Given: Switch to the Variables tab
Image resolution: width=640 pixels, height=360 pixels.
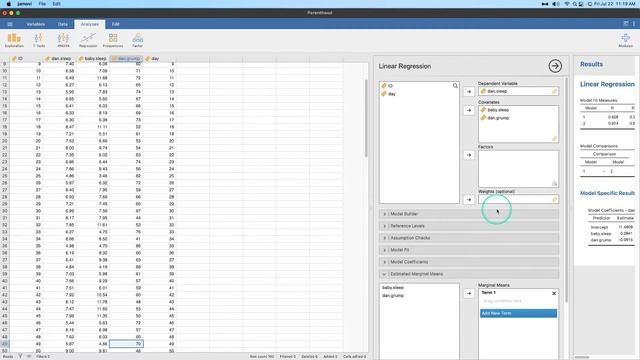Looking at the screenshot, I should 36,24.
